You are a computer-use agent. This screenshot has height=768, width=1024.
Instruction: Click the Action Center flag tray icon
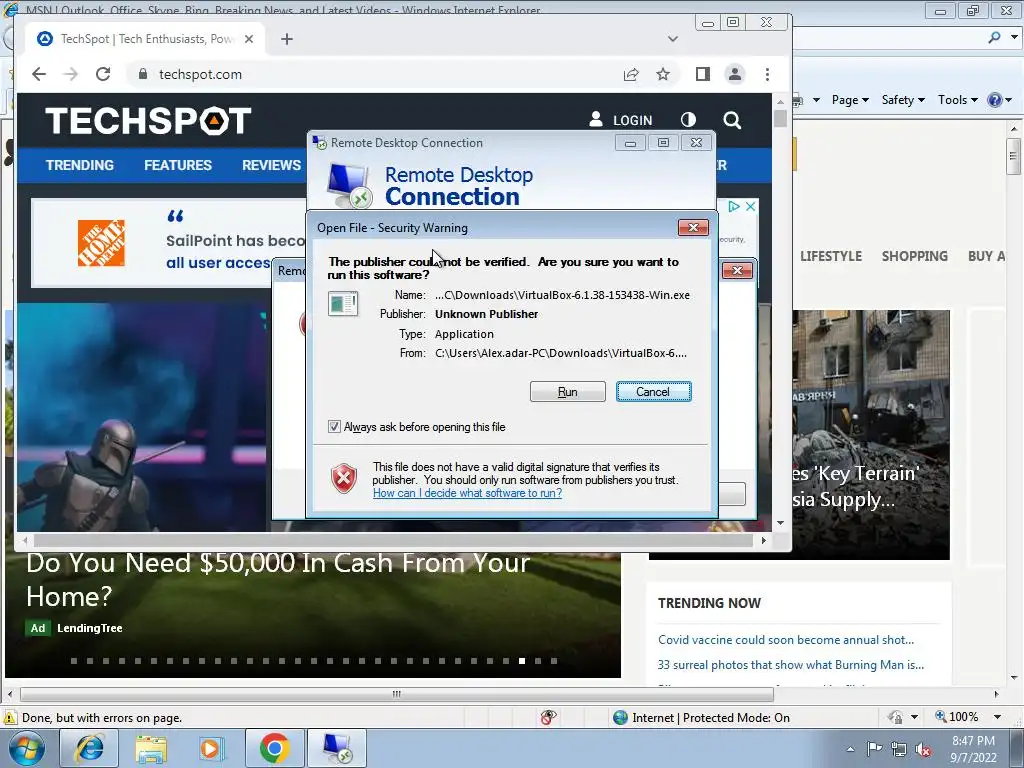point(874,749)
